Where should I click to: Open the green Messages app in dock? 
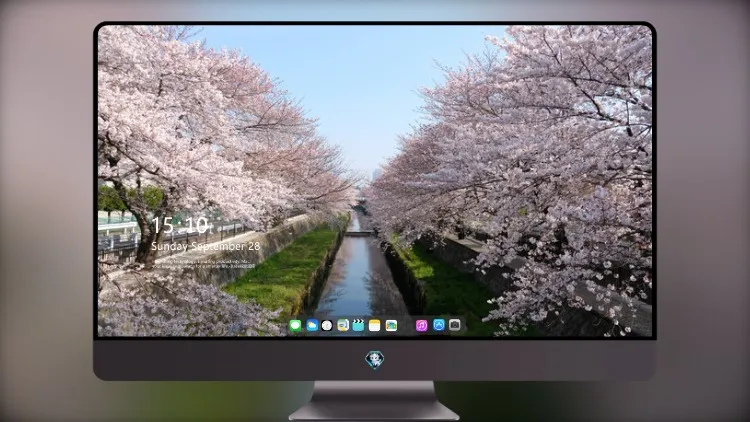pyautogui.click(x=296, y=325)
